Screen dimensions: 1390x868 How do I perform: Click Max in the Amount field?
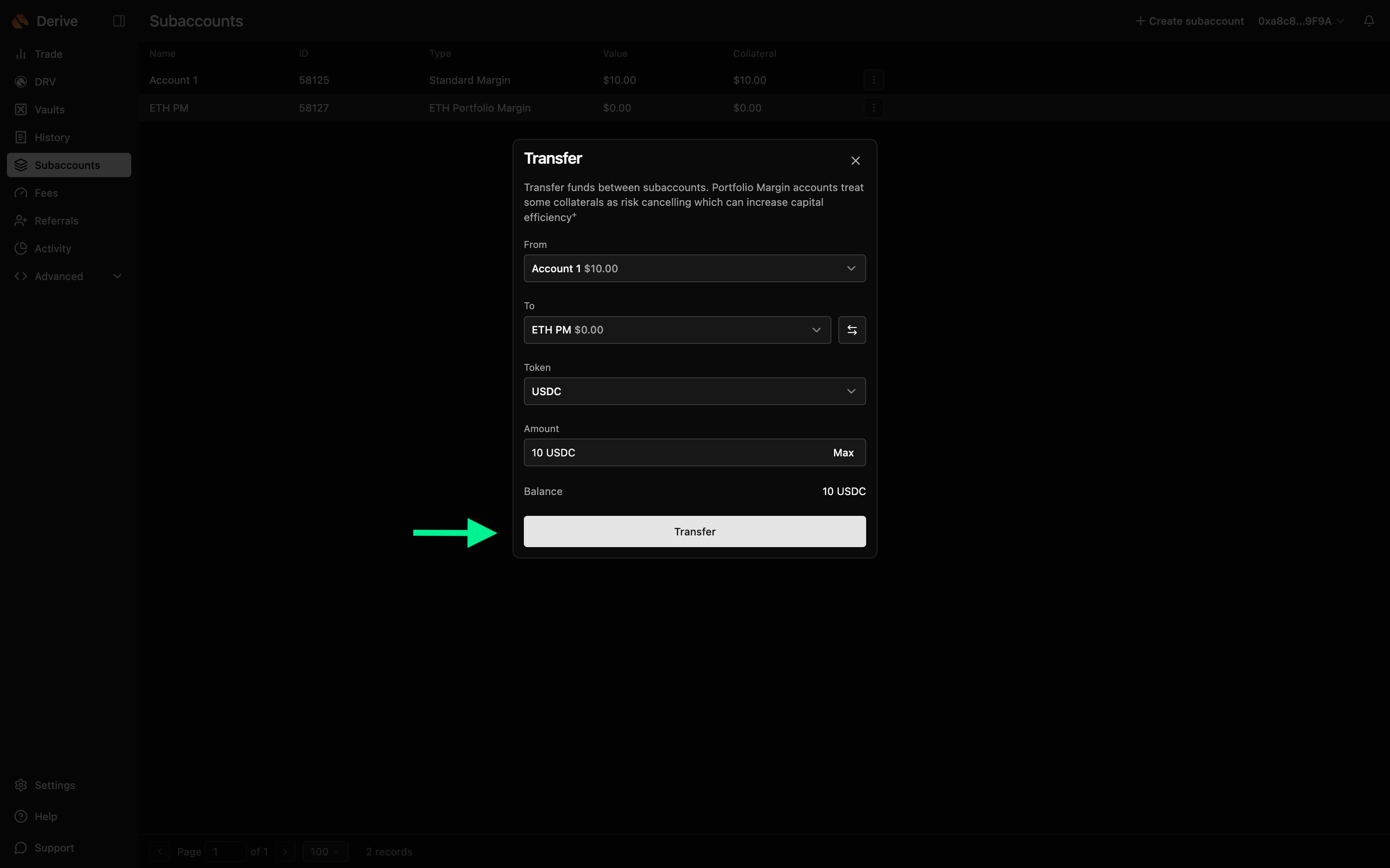[x=843, y=453]
